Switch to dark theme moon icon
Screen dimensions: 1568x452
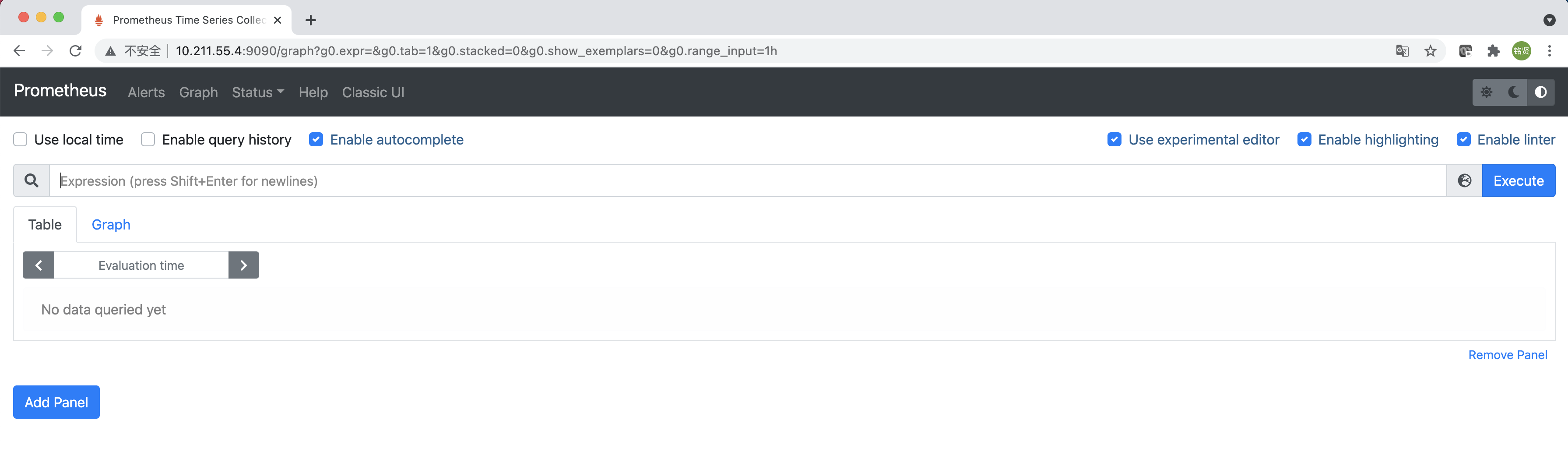point(1514,92)
